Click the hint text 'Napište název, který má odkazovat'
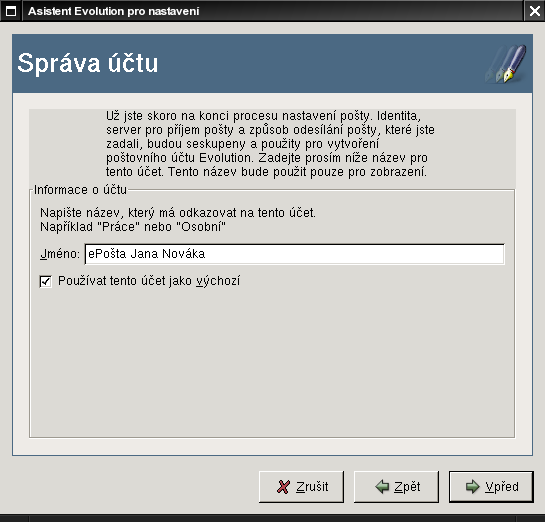Viewport: 545px width, 522px height. pos(178,213)
